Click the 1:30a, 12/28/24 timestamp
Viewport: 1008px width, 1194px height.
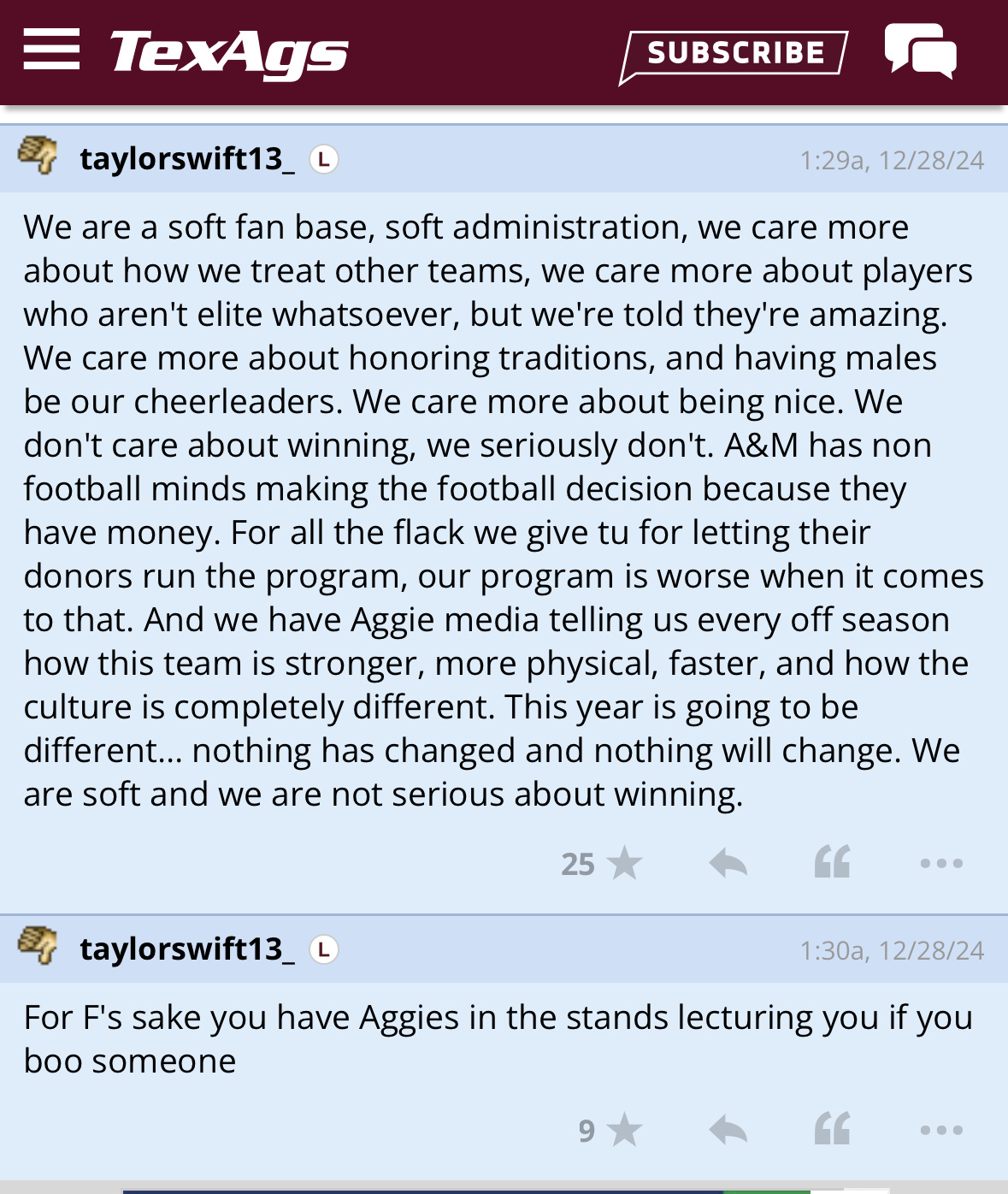pyautogui.click(x=892, y=951)
